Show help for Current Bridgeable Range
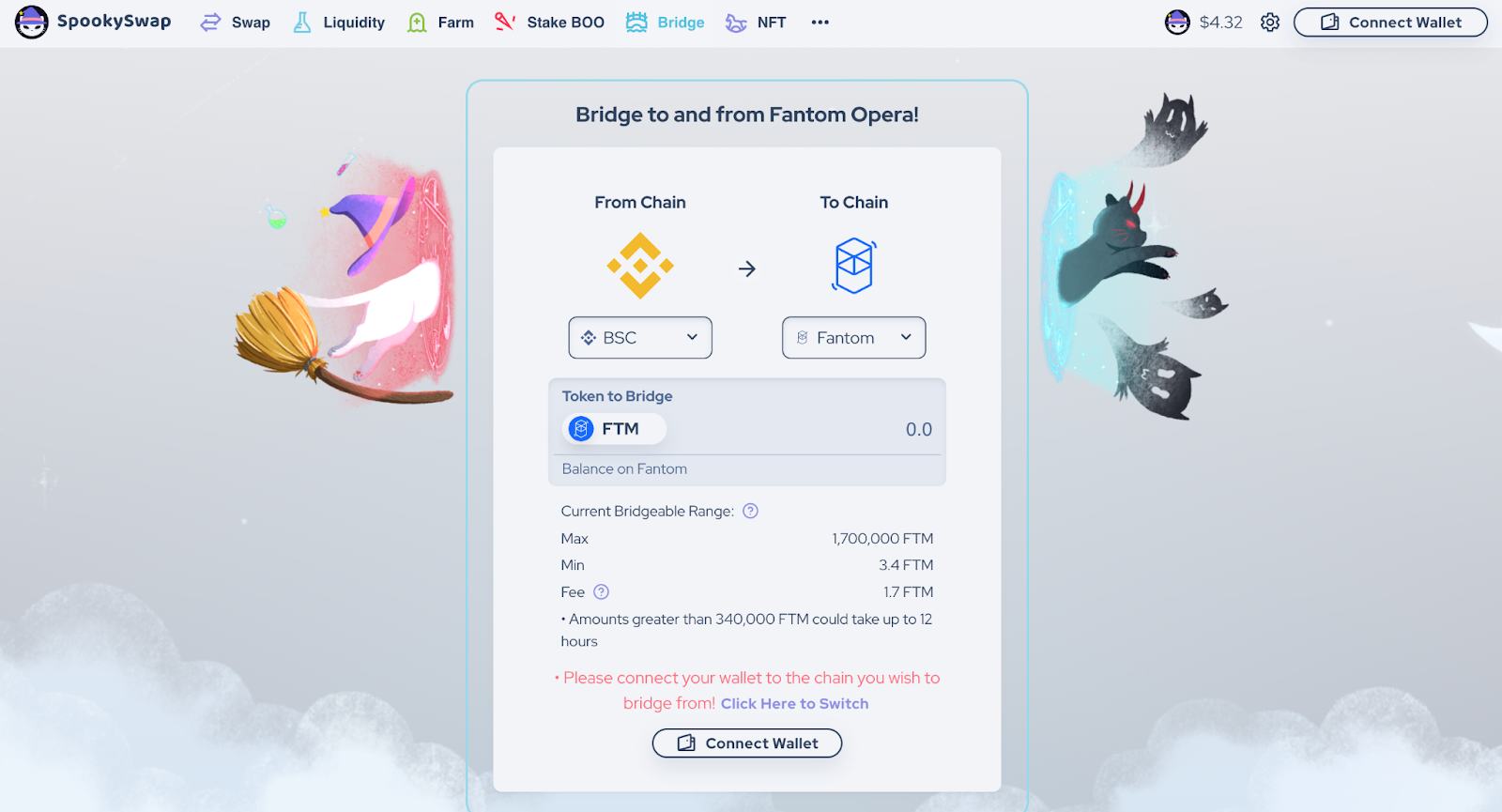 pos(750,512)
